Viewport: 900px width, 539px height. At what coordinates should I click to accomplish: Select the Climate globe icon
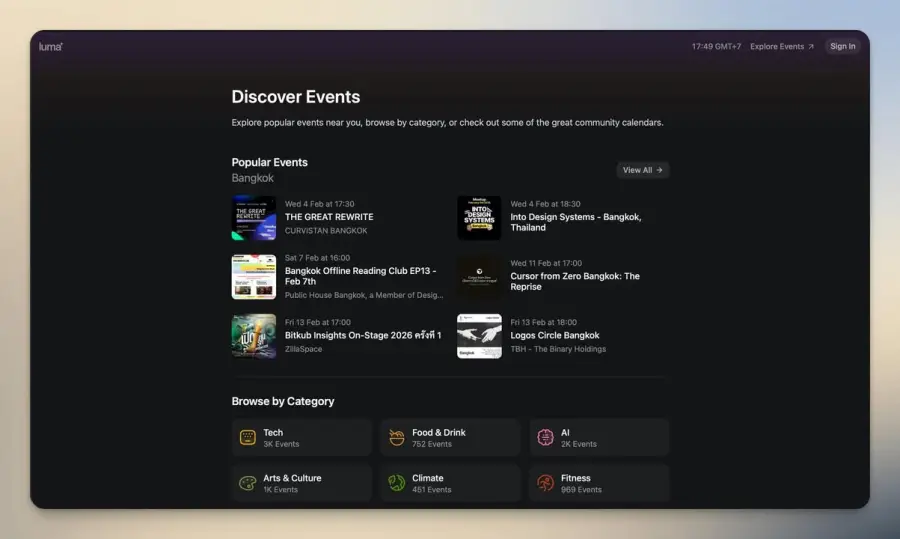(x=397, y=483)
